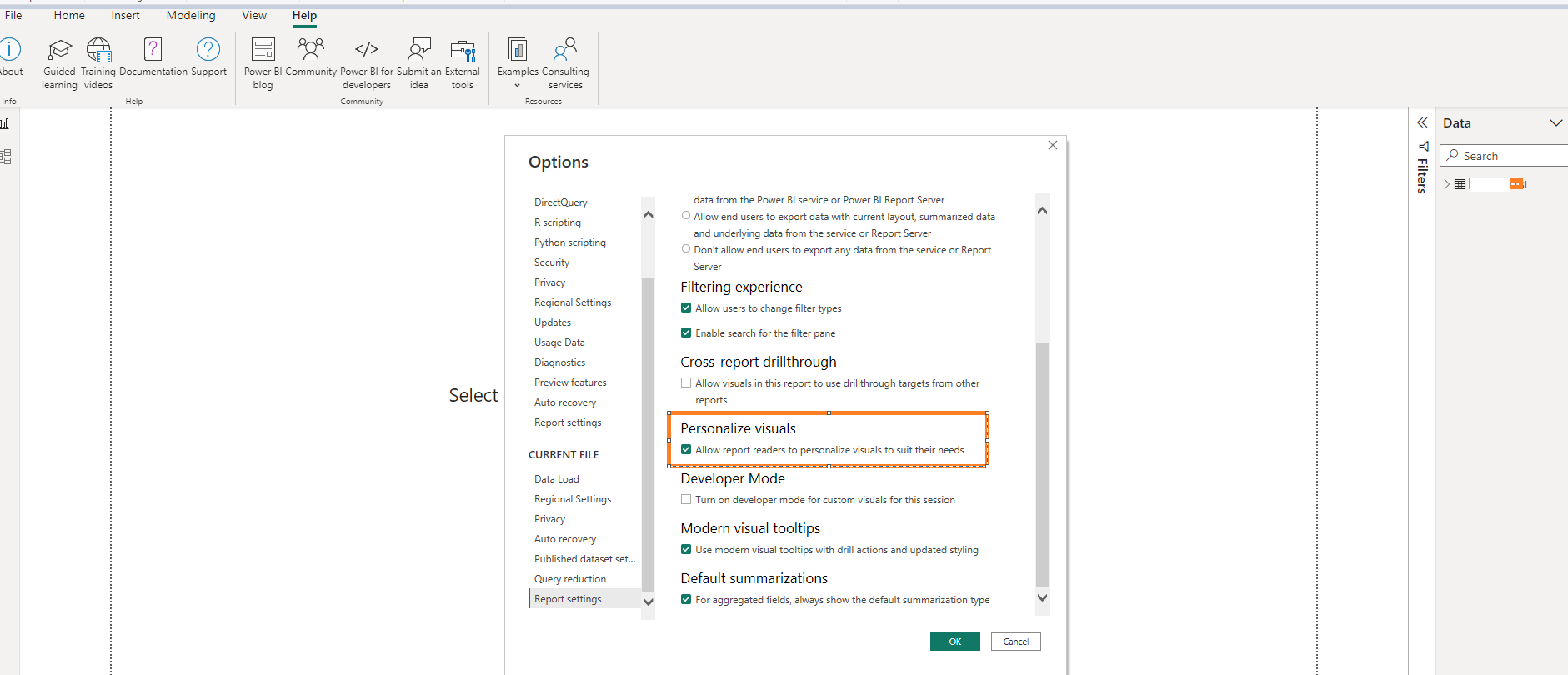Open the File menu
Viewport: 1568px width, 675px height.
tap(13, 16)
